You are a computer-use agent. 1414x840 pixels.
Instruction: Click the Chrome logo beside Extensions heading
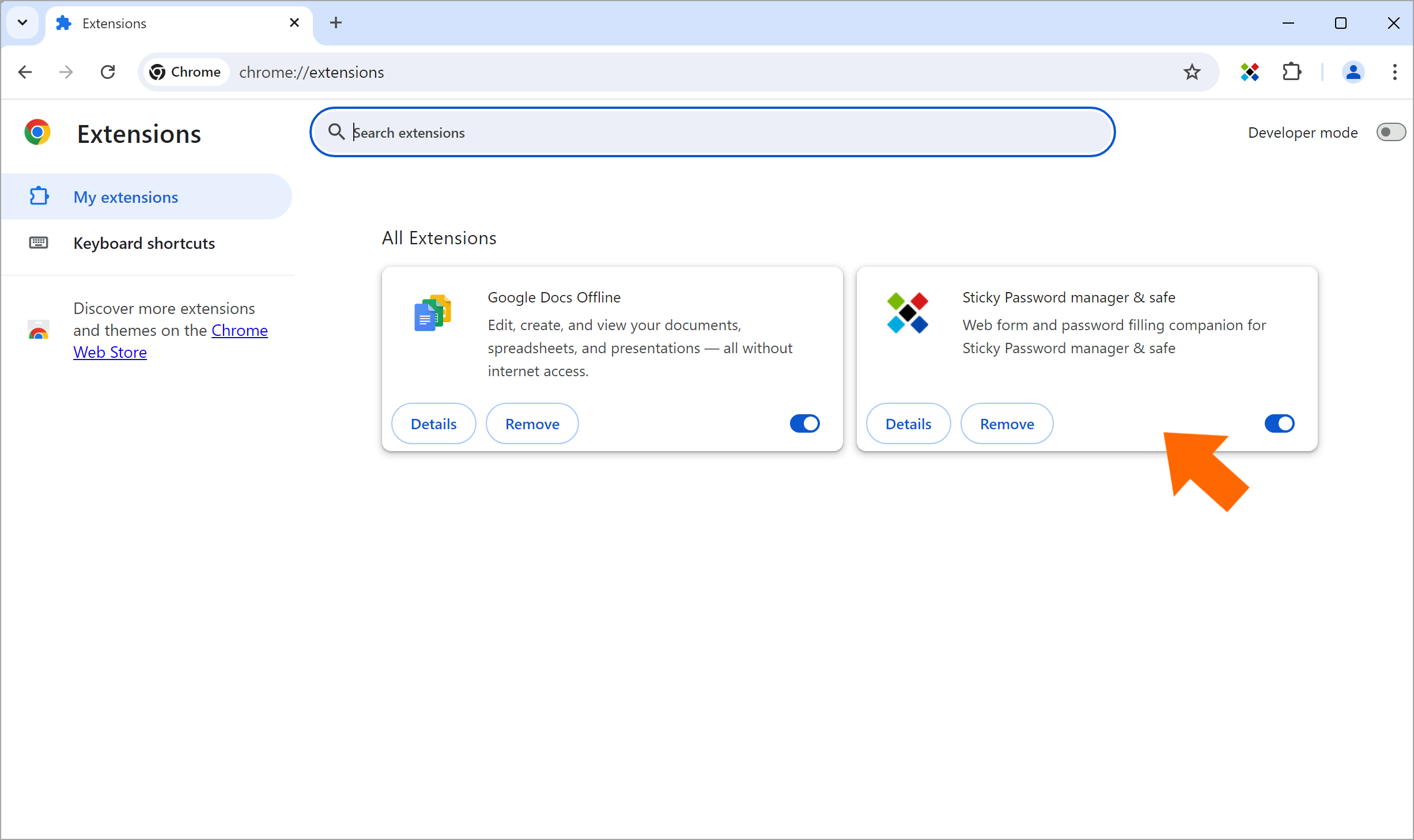[37, 133]
